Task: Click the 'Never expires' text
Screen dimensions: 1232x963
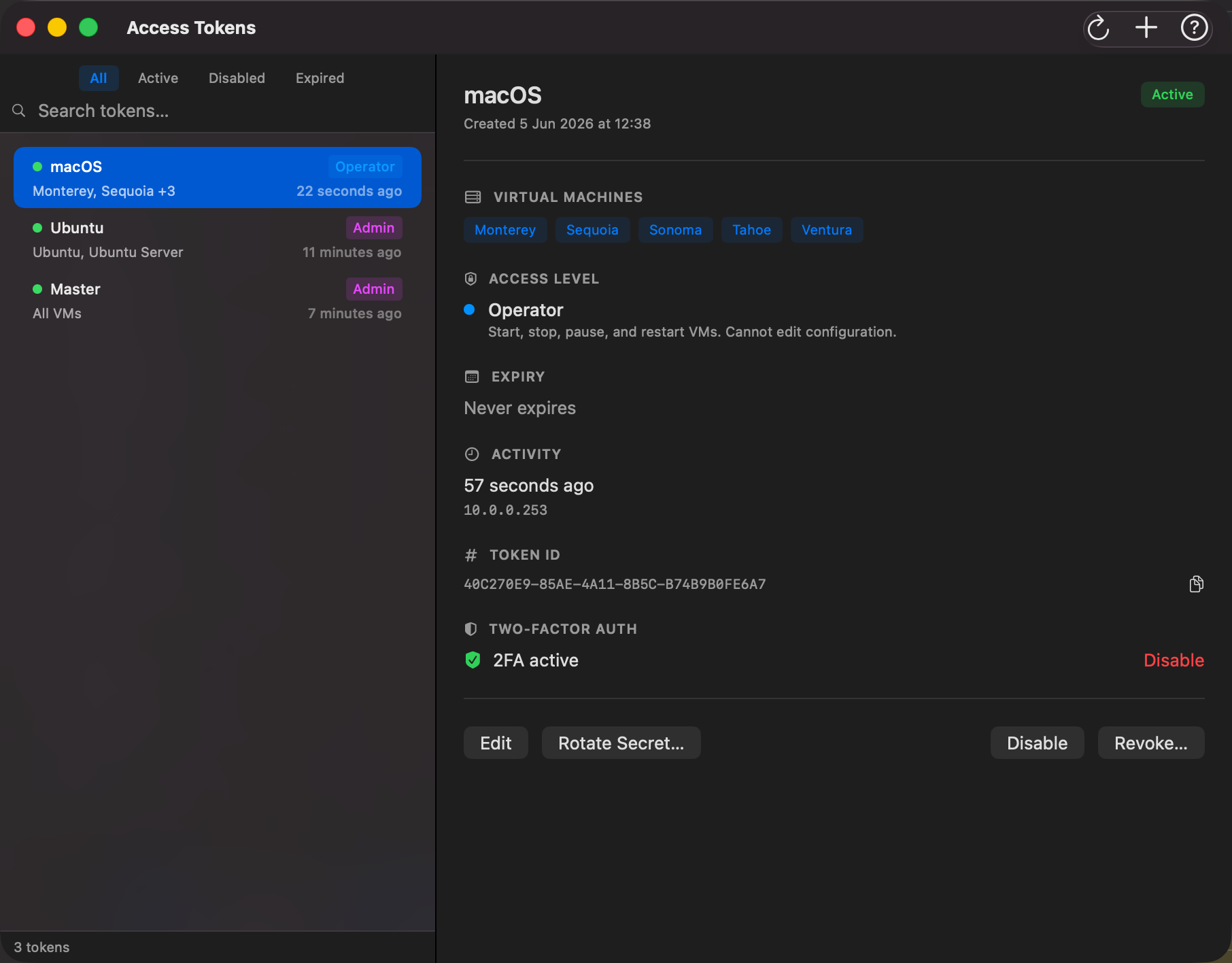Action: click(520, 408)
